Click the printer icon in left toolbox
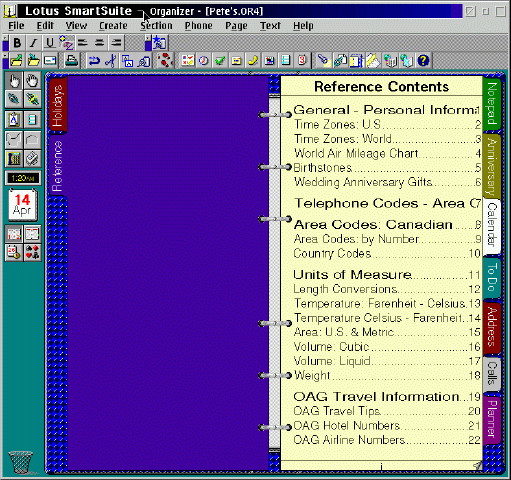This screenshot has height=480, width=511. pyautogui.click(x=32, y=159)
